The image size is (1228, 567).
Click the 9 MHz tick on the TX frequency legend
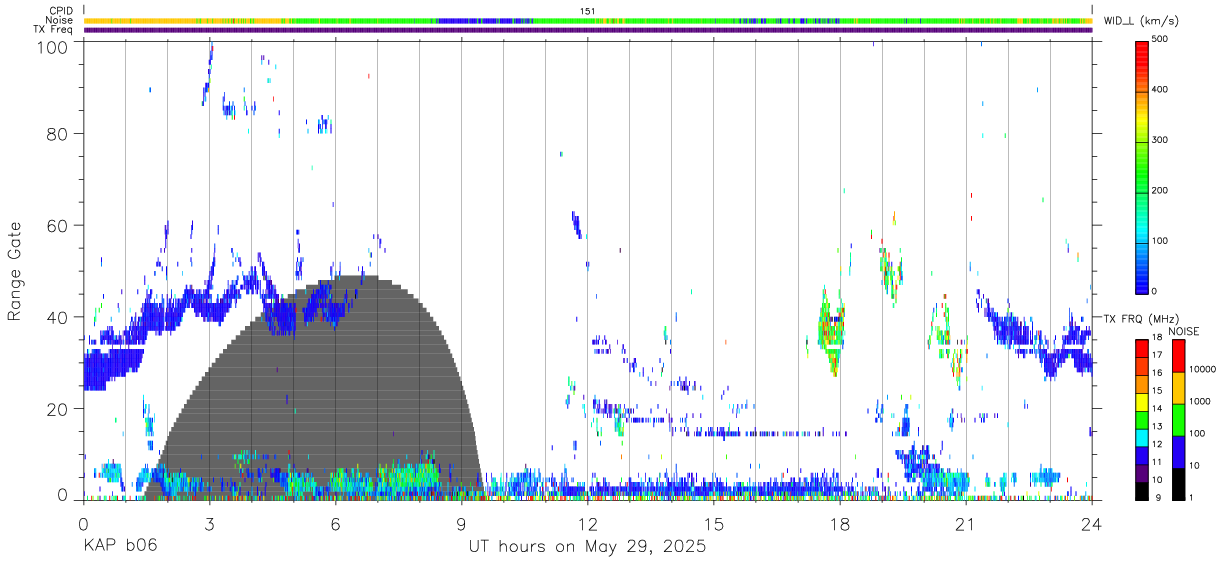(x=1158, y=497)
